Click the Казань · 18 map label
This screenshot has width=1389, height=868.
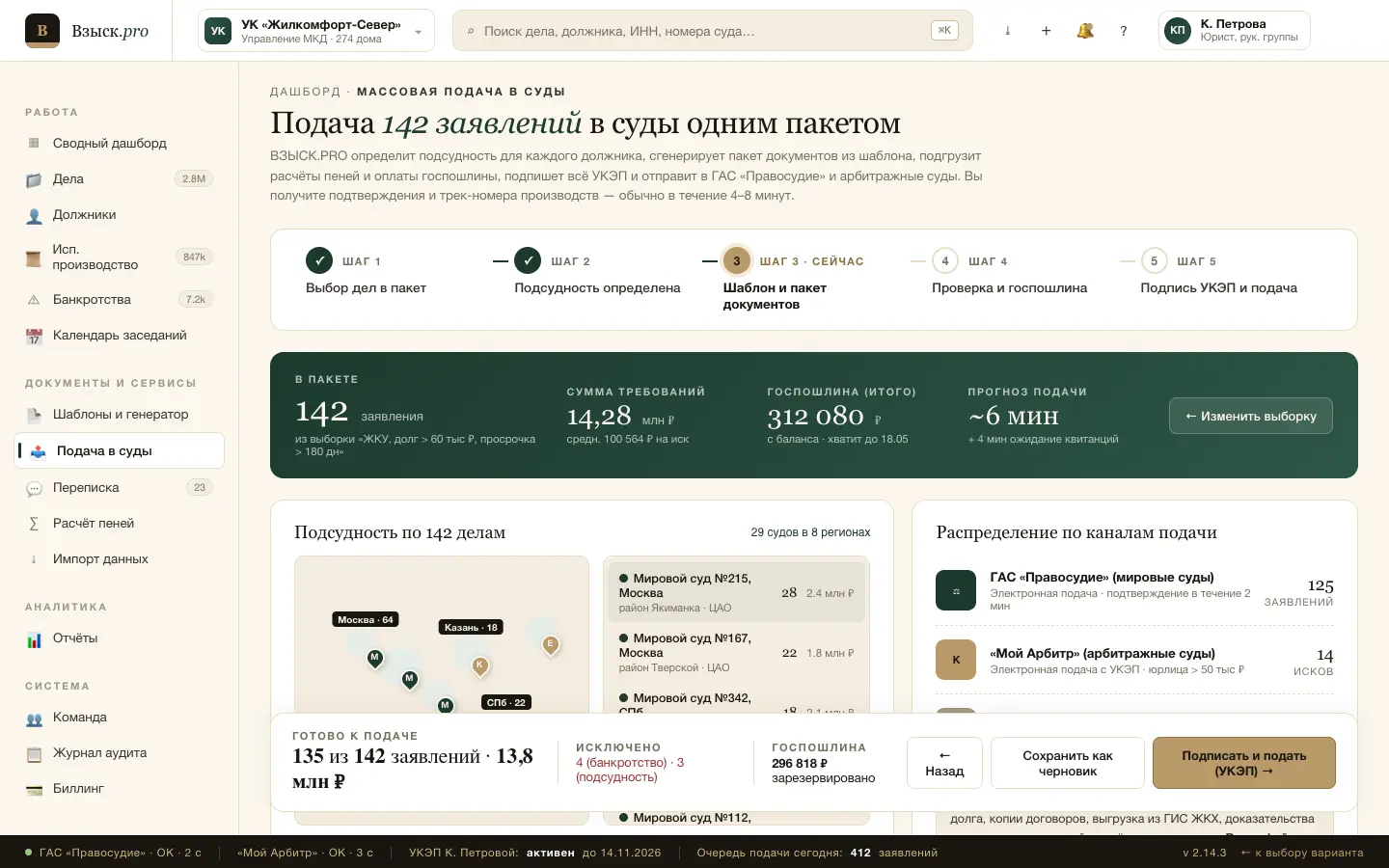[x=471, y=627]
